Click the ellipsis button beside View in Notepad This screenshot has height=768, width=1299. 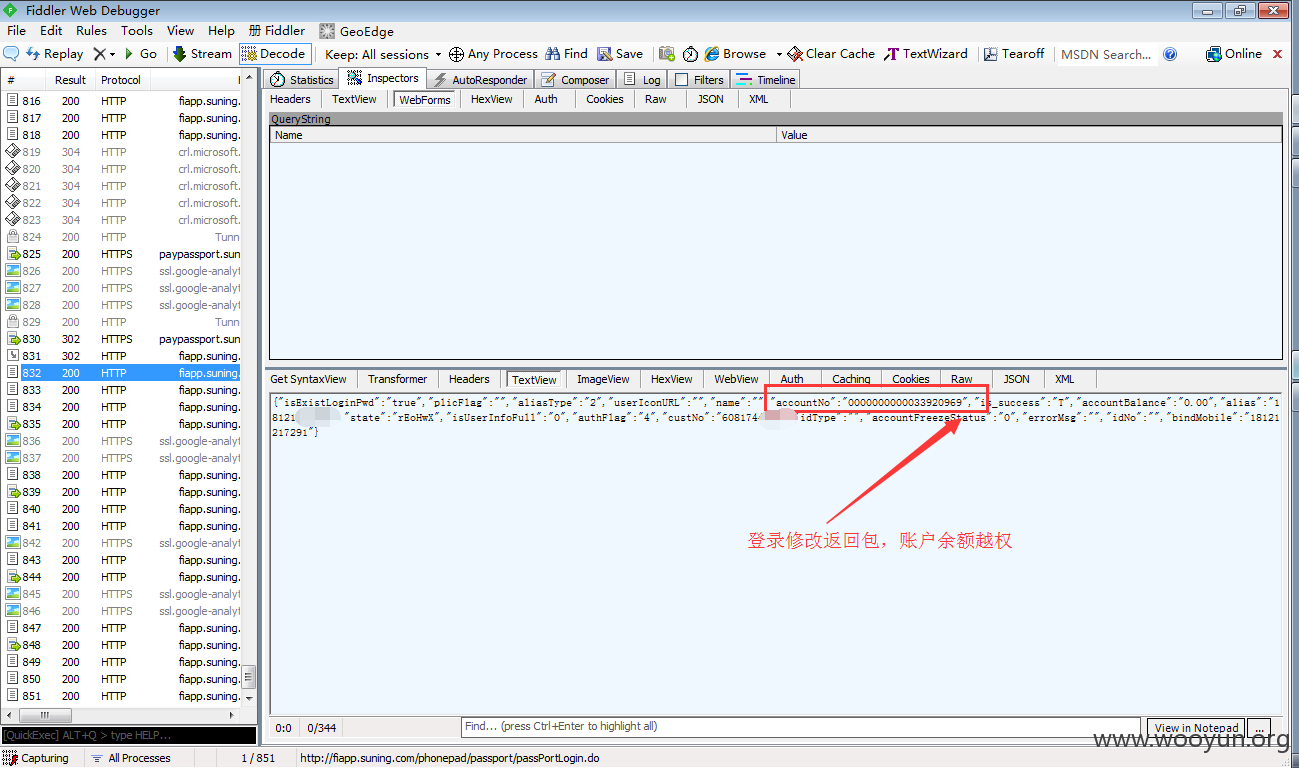1260,727
